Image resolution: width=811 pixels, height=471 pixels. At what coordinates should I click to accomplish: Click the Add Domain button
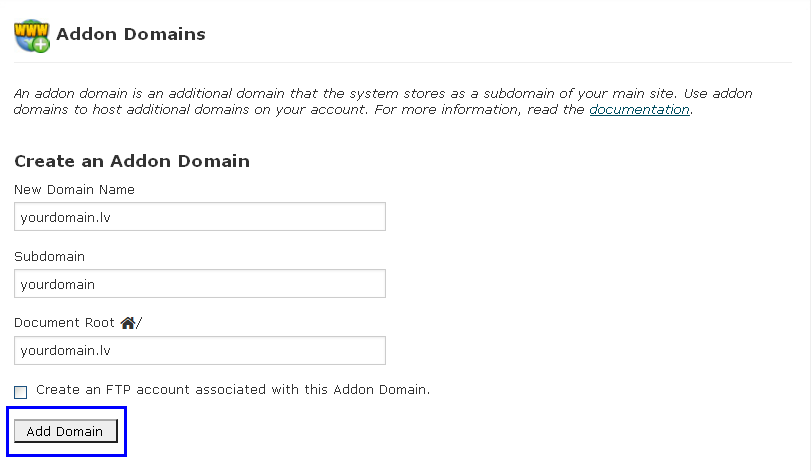(66, 431)
